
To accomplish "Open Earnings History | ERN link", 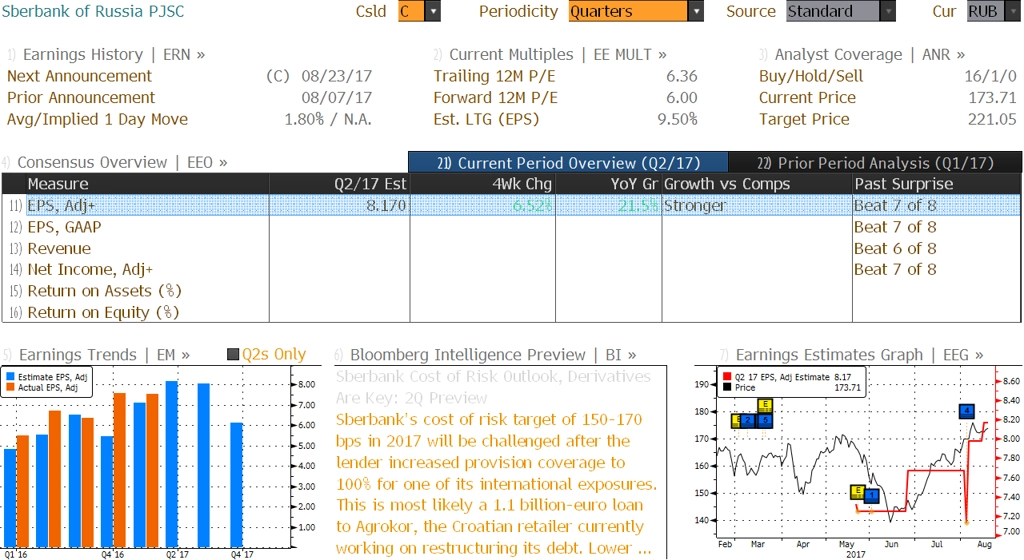I will click(x=114, y=55).
